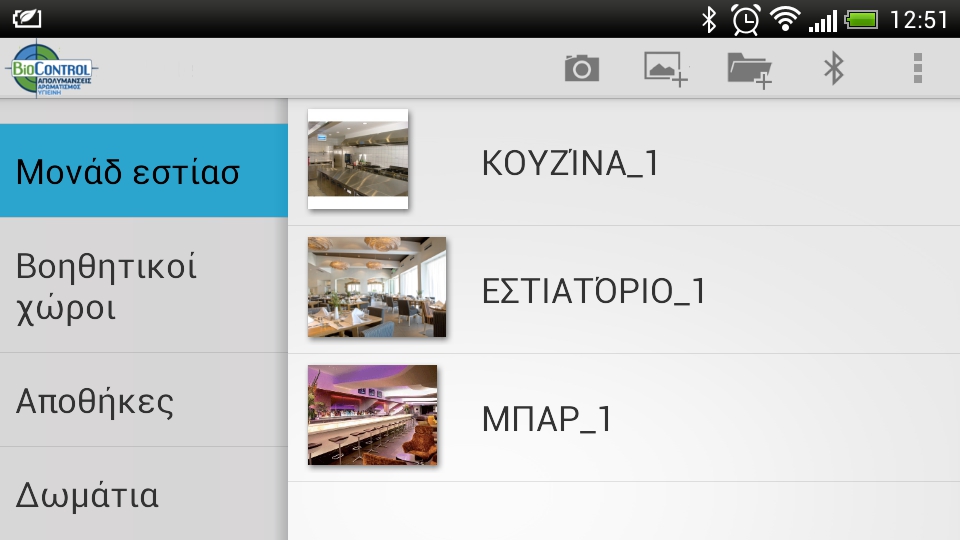Open the Δωμάτια category
960x540 pixels.
click(144, 494)
